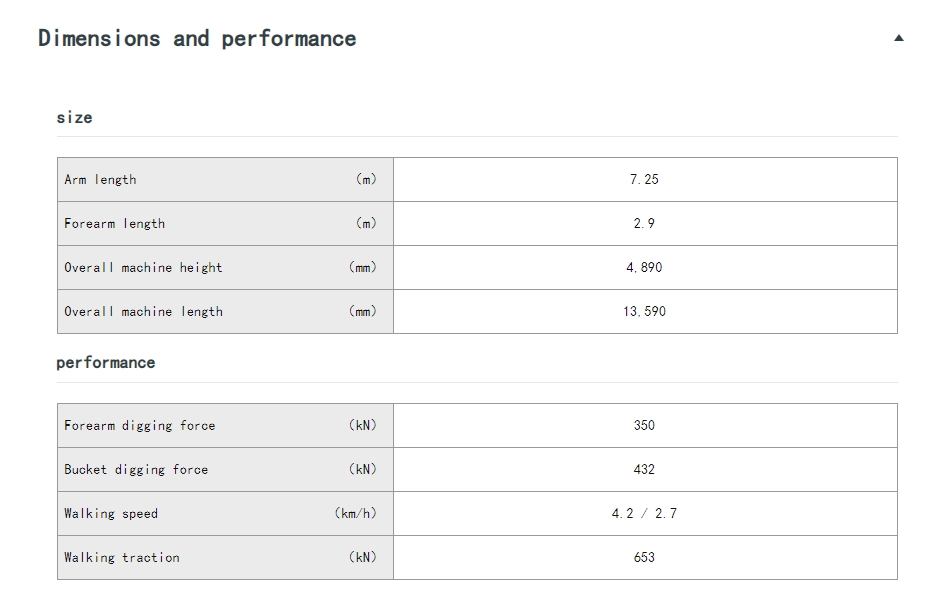The width and height of the screenshot is (932, 591).
Task: Click the Overall machine height label
Action: pos(143,268)
